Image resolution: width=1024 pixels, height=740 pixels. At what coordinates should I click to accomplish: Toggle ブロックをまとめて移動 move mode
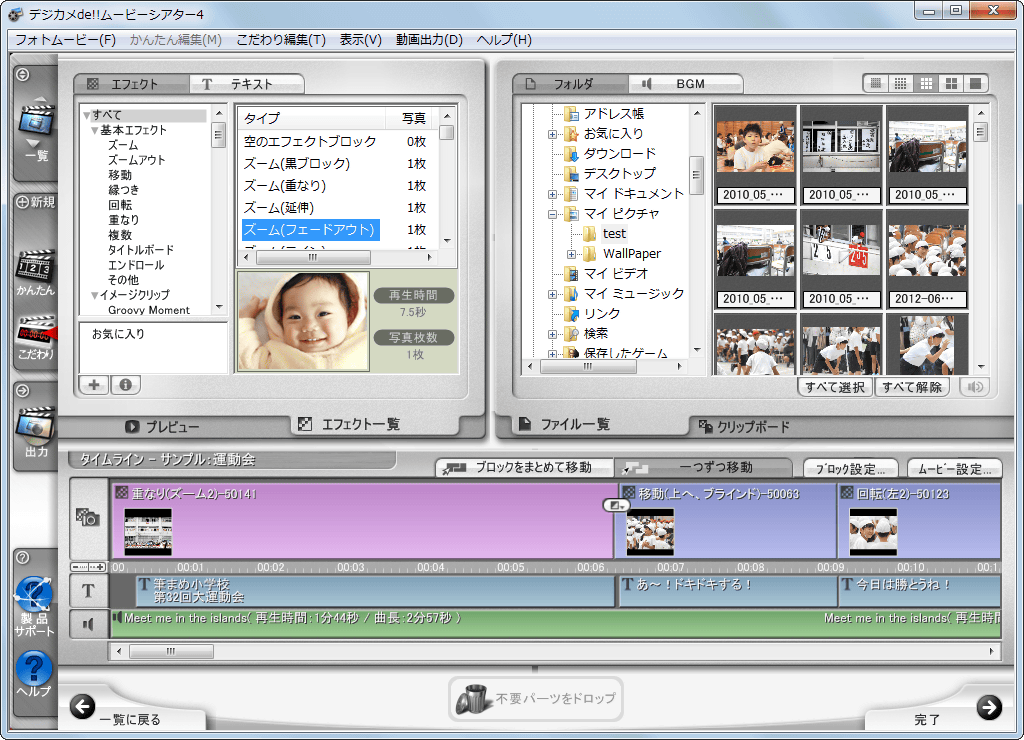tap(523, 467)
